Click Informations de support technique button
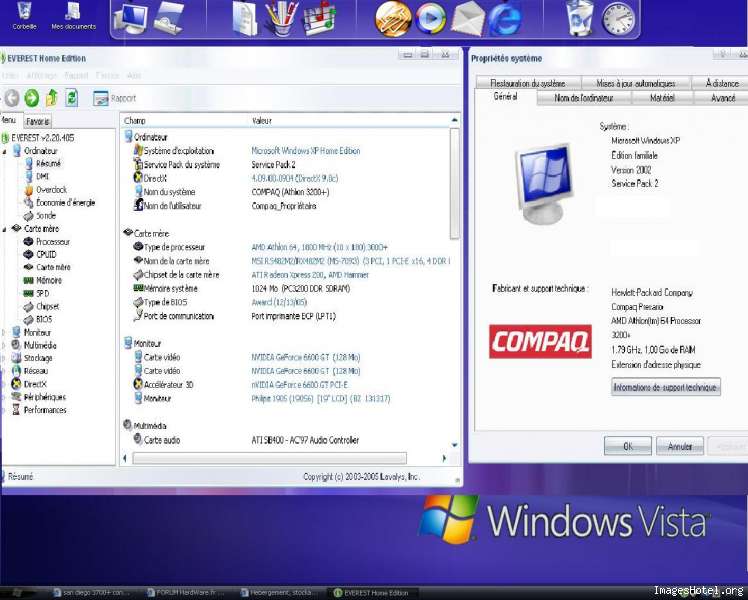This screenshot has width=748, height=600. tap(665, 387)
